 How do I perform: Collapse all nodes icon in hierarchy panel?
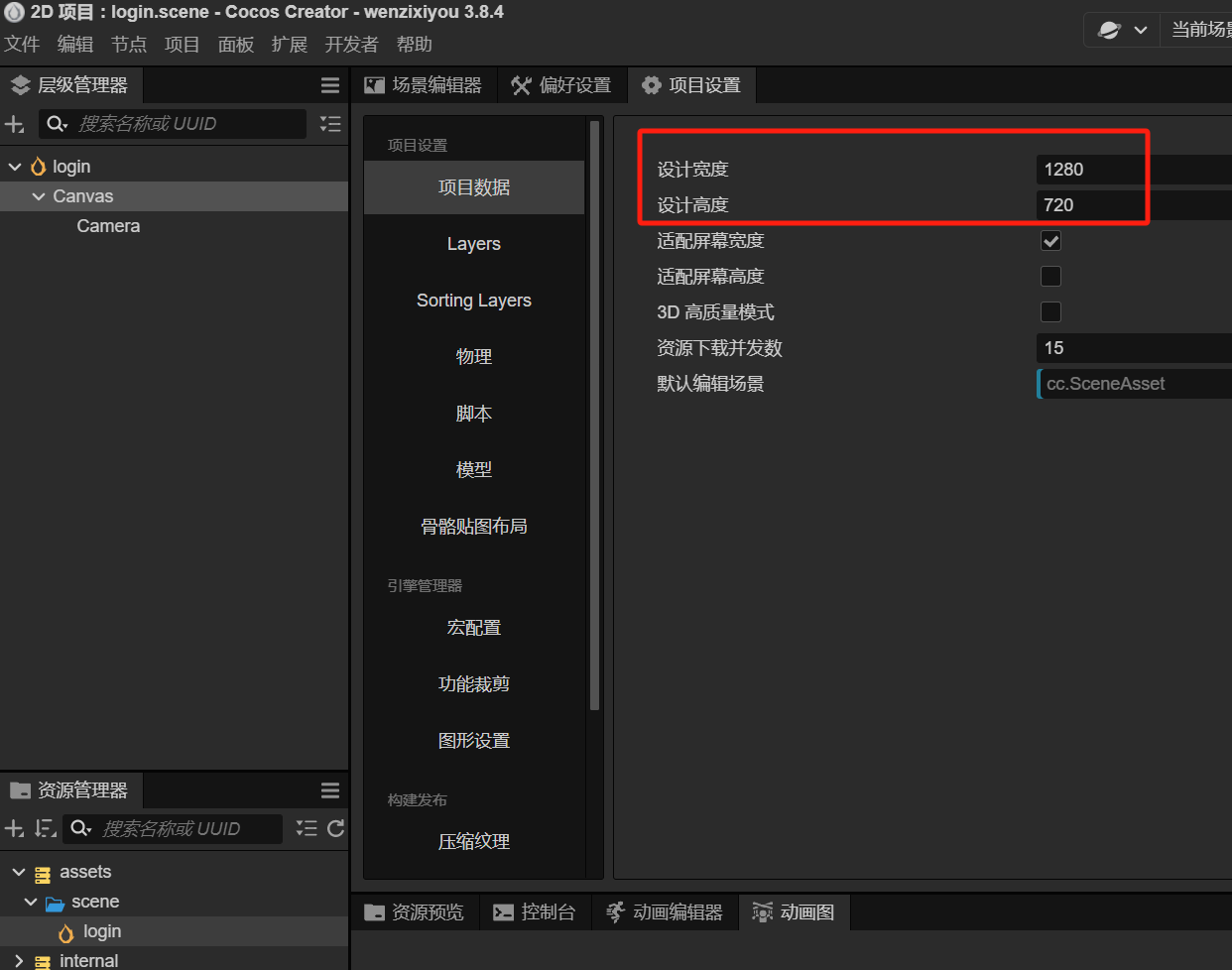pyautogui.click(x=330, y=124)
